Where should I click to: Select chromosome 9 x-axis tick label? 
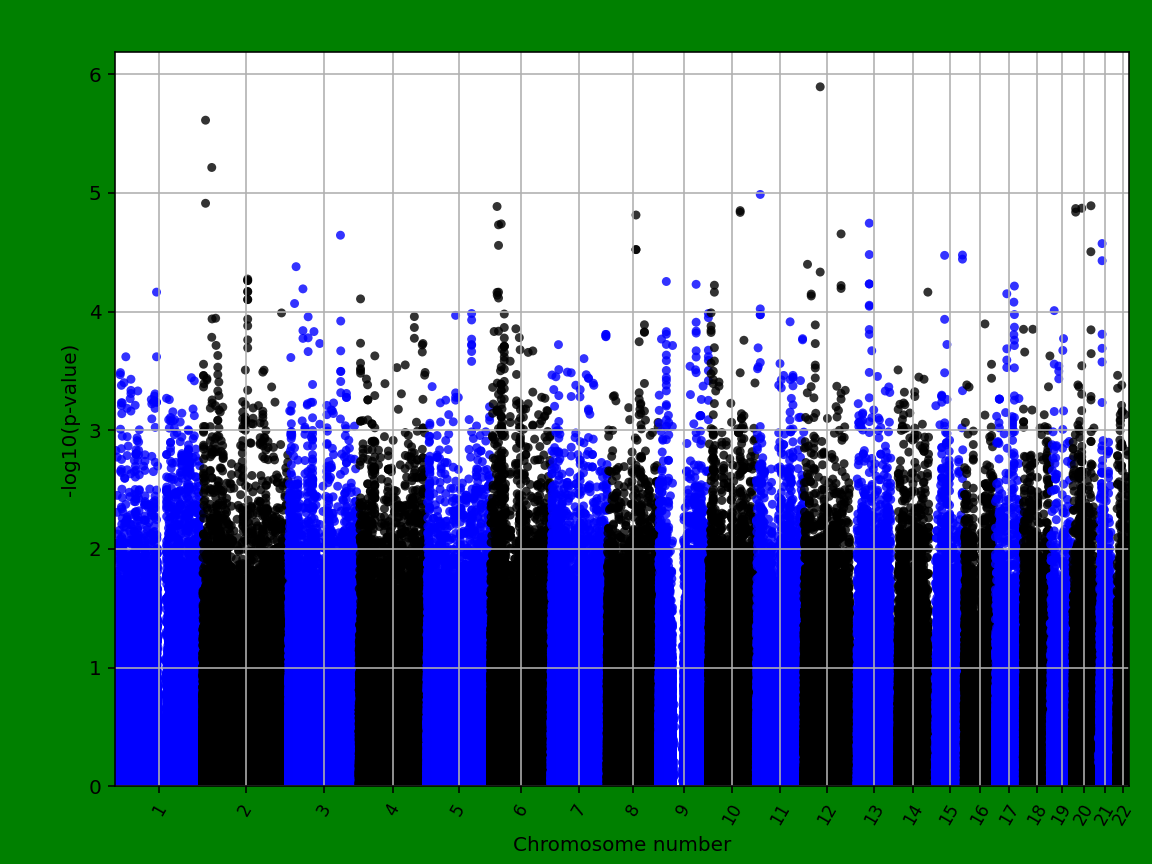click(683, 808)
